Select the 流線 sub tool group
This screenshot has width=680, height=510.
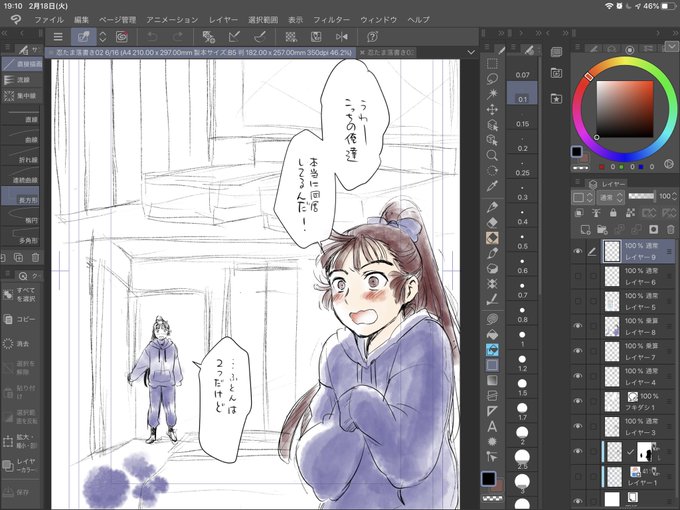point(22,80)
